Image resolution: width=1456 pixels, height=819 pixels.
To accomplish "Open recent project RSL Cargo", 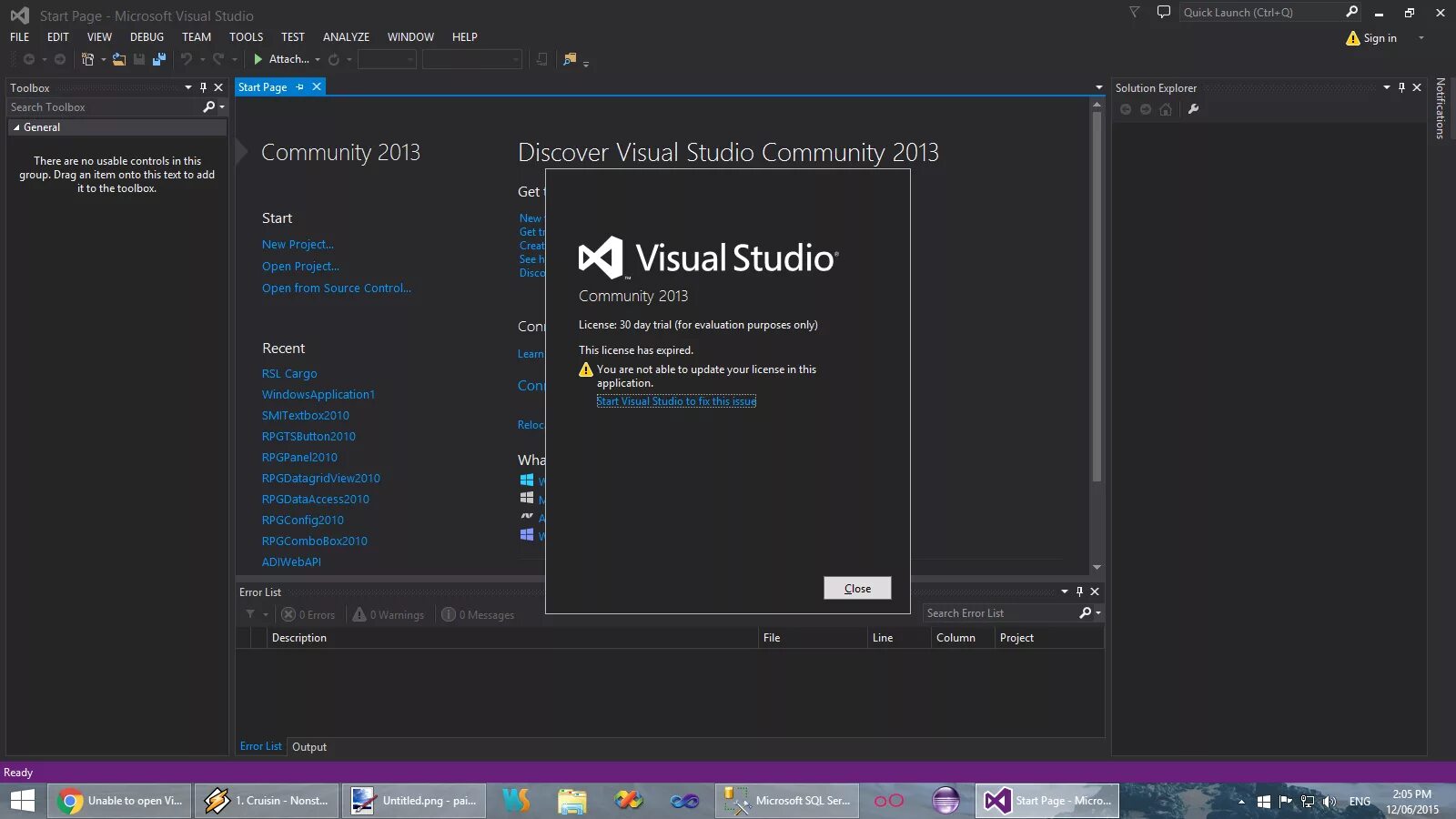I will (x=289, y=374).
